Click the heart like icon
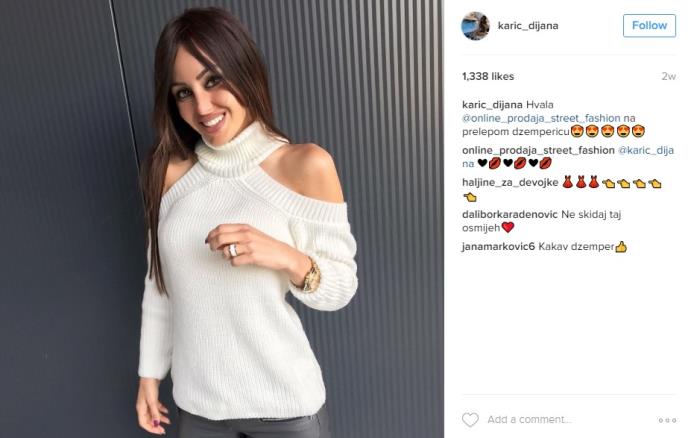688x438 pixels. [x=470, y=420]
